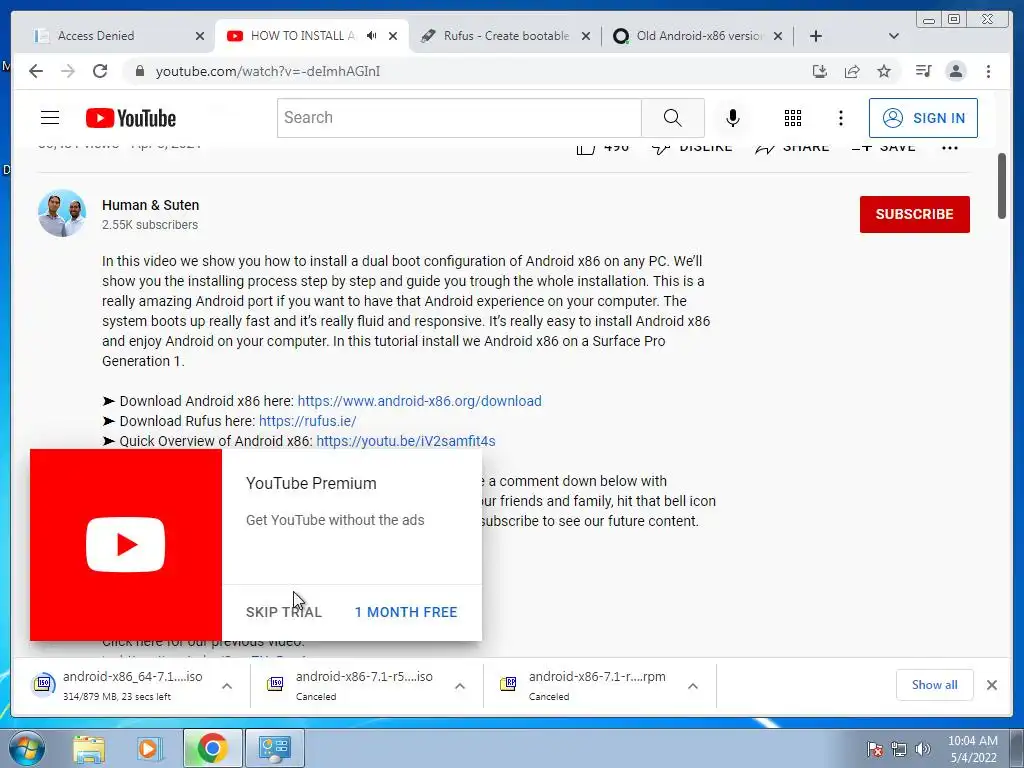Click the Chrome taskbar button
1024x768 pixels.
pos(212,748)
